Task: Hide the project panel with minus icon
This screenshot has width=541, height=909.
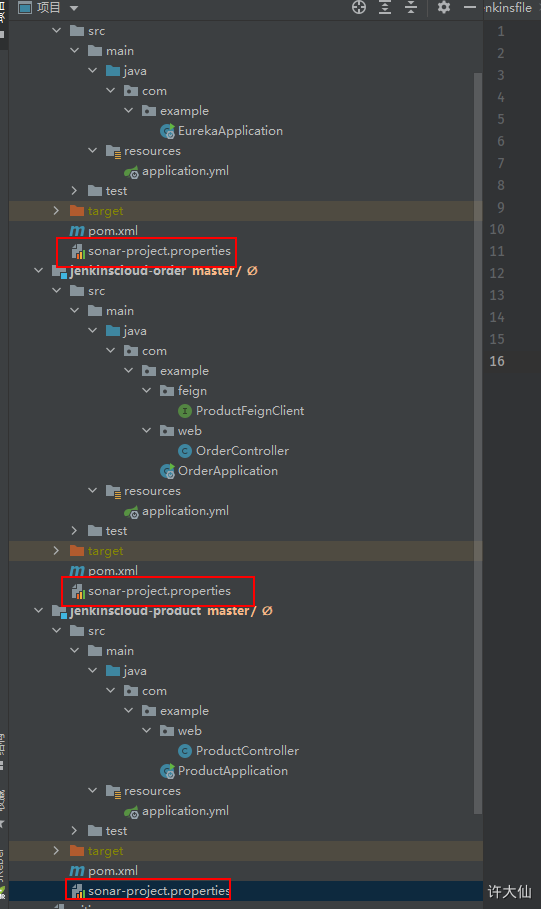Action: coord(470,8)
